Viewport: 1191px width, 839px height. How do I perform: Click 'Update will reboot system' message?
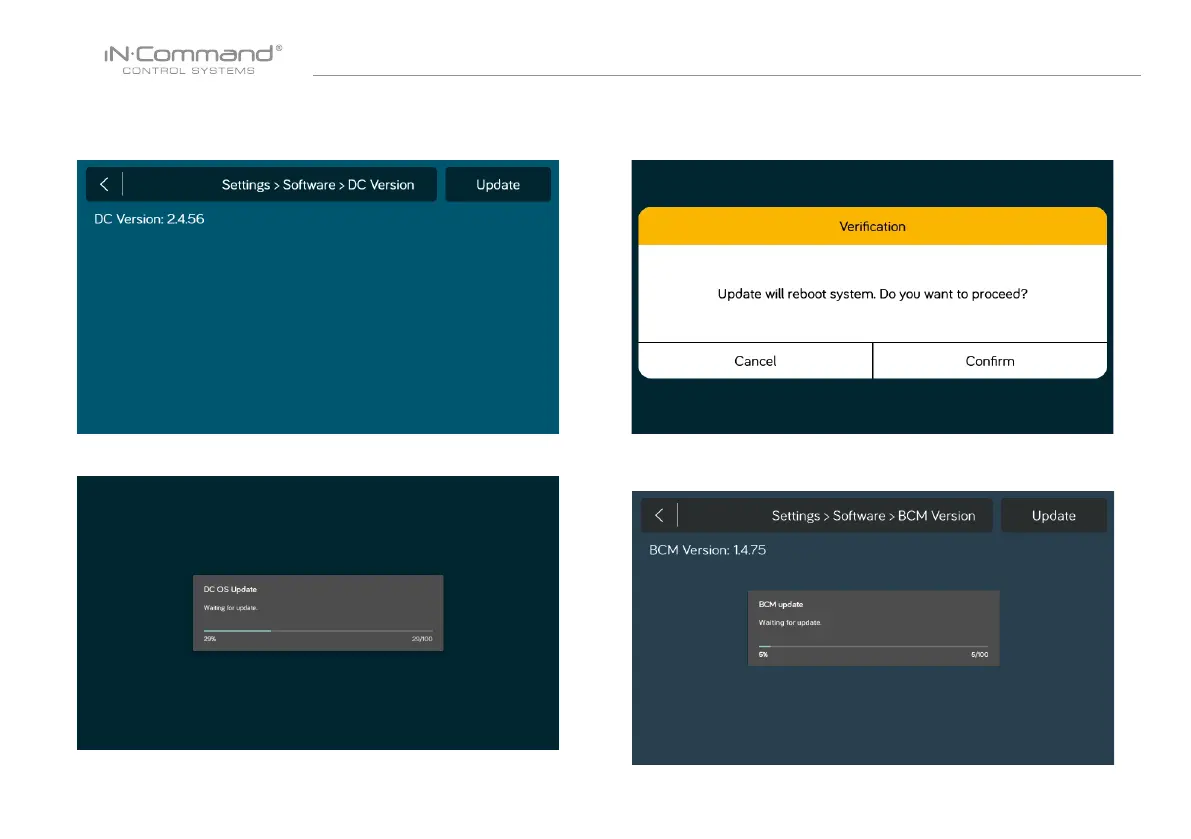point(872,294)
